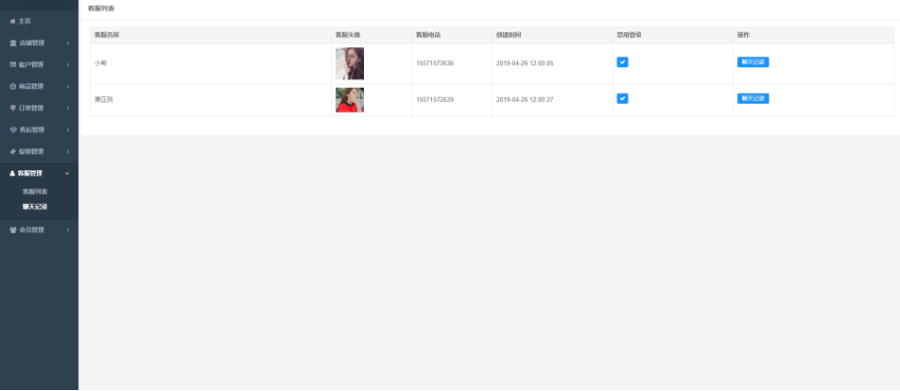
Task: Open the avatar thumbnail of 小希
Action: 350,63
